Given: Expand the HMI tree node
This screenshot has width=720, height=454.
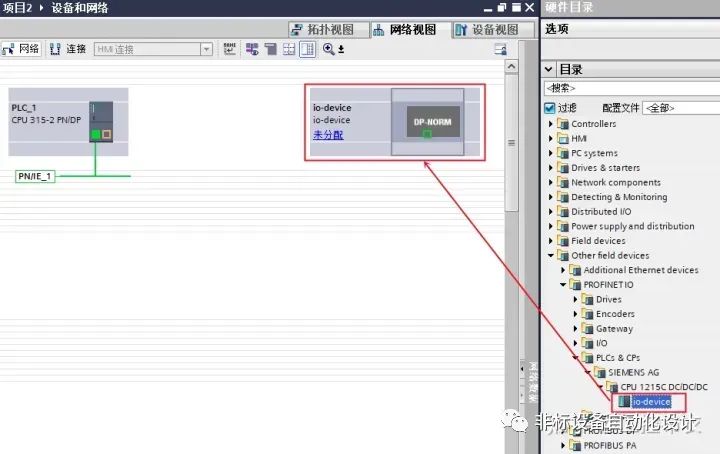Looking at the screenshot, I should click(551, 139).
